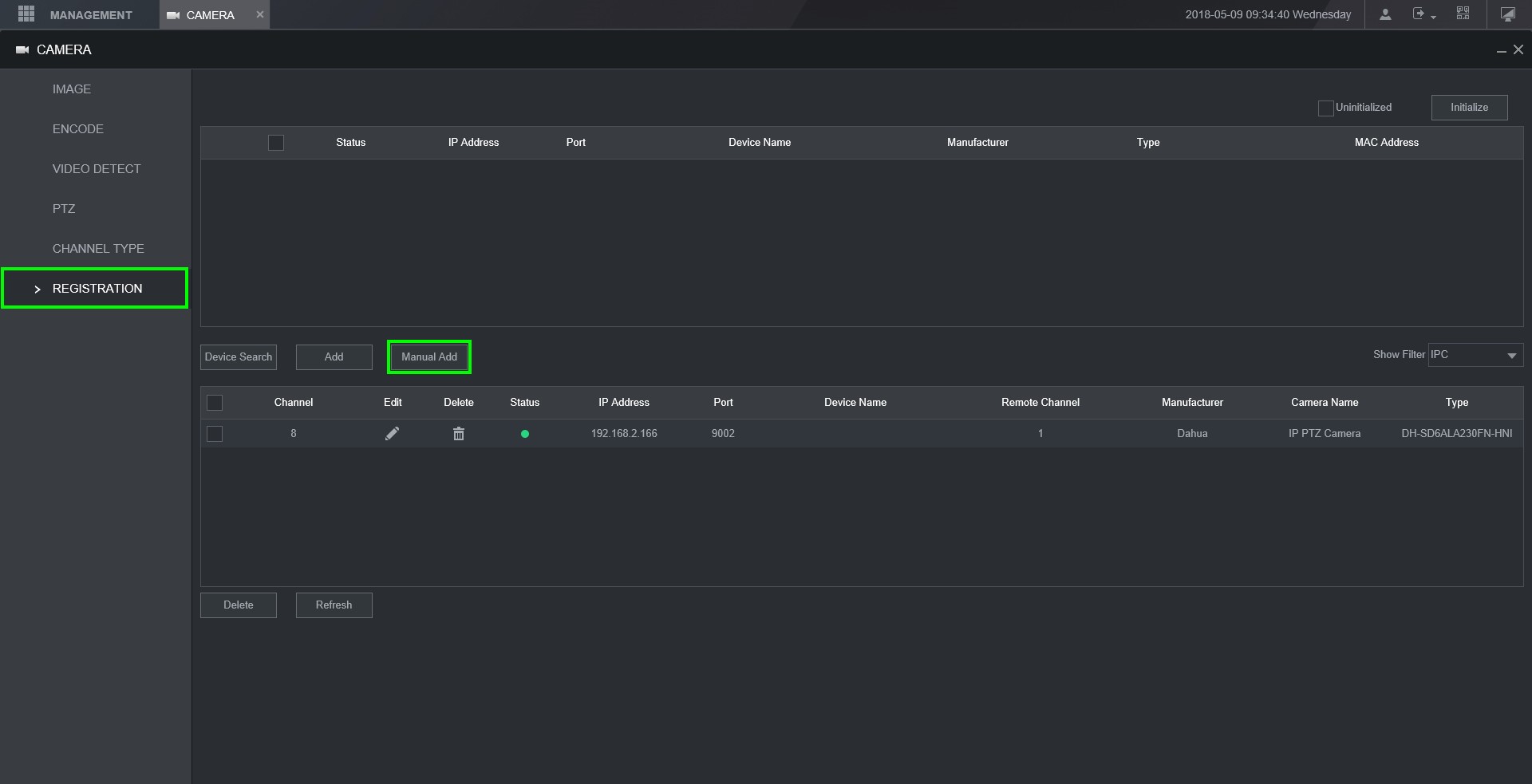Image resolution: width=1532 pixels, height=784 pixels.
Task: Click the green status dot for channel 8
Action: point(525,434)
